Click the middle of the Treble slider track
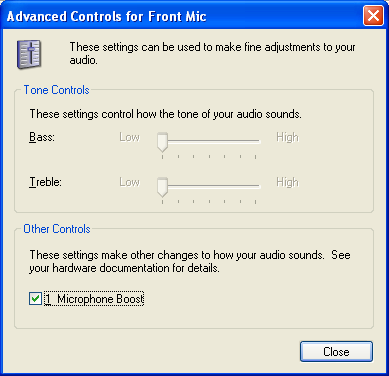Image resolution: width=389 pixels, height=376 pixels. (209, 186)
